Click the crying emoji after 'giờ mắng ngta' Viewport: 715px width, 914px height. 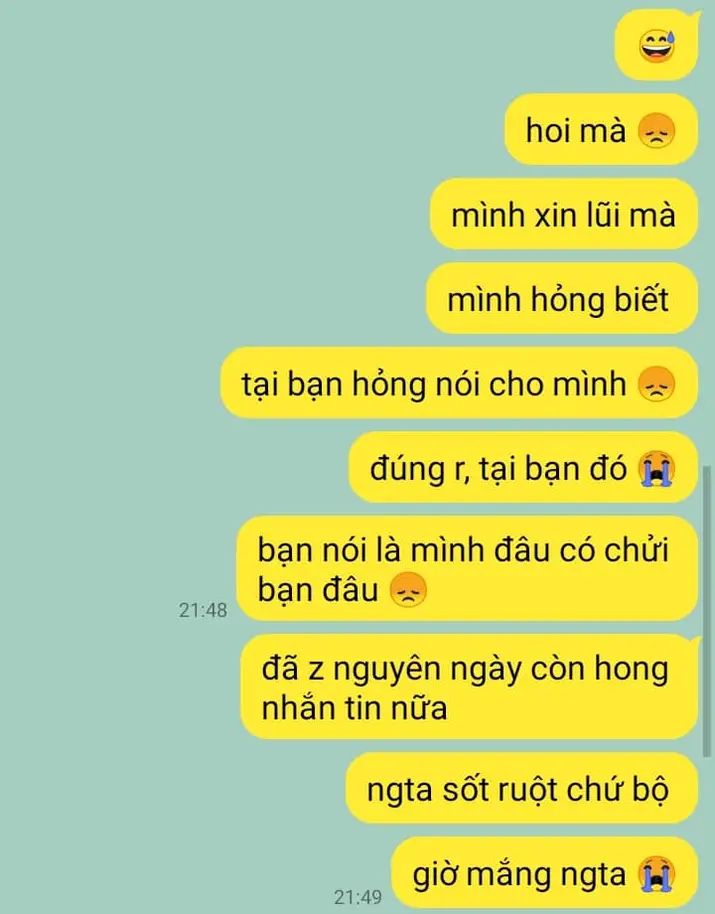tap(657, 874)
